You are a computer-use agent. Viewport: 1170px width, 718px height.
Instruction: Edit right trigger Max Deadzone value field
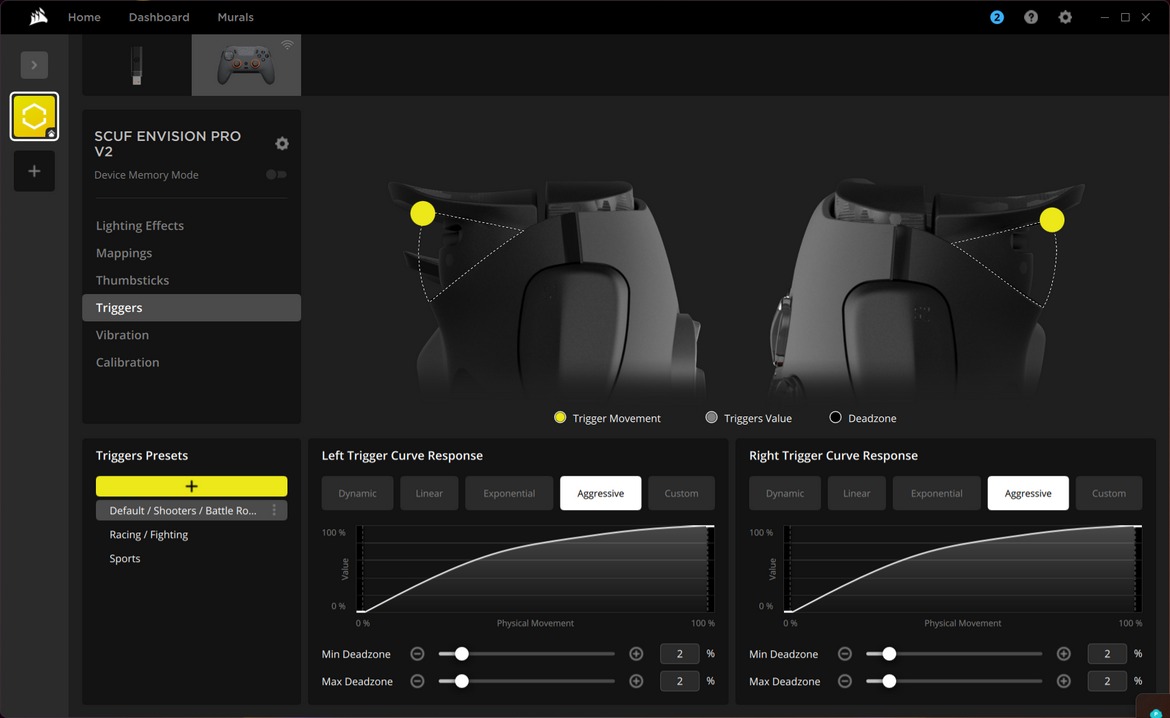(1107, 681)
